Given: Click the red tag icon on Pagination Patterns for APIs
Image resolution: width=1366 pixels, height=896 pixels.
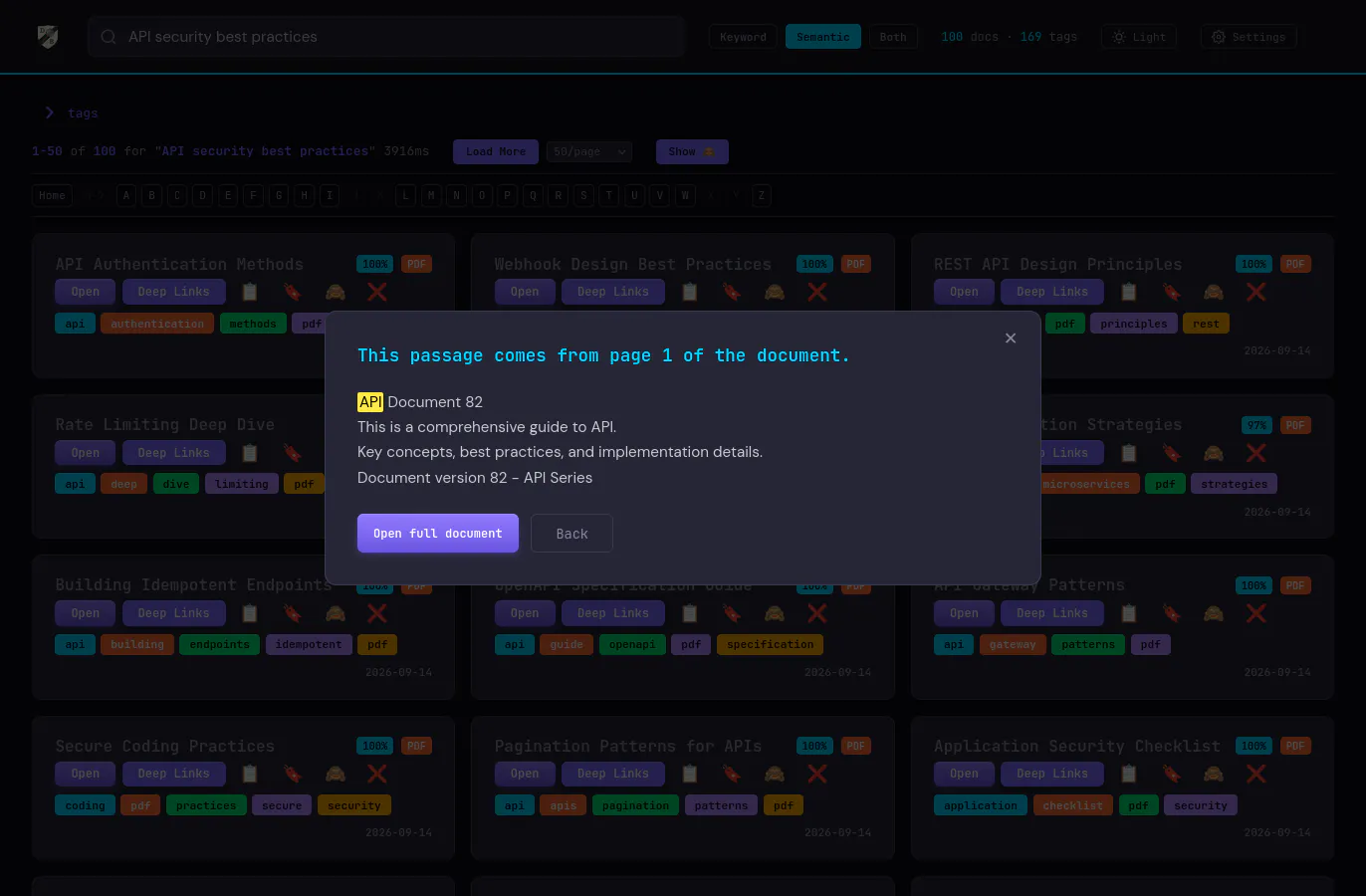Looking at the screenshot, I should [x=732, y=774].
